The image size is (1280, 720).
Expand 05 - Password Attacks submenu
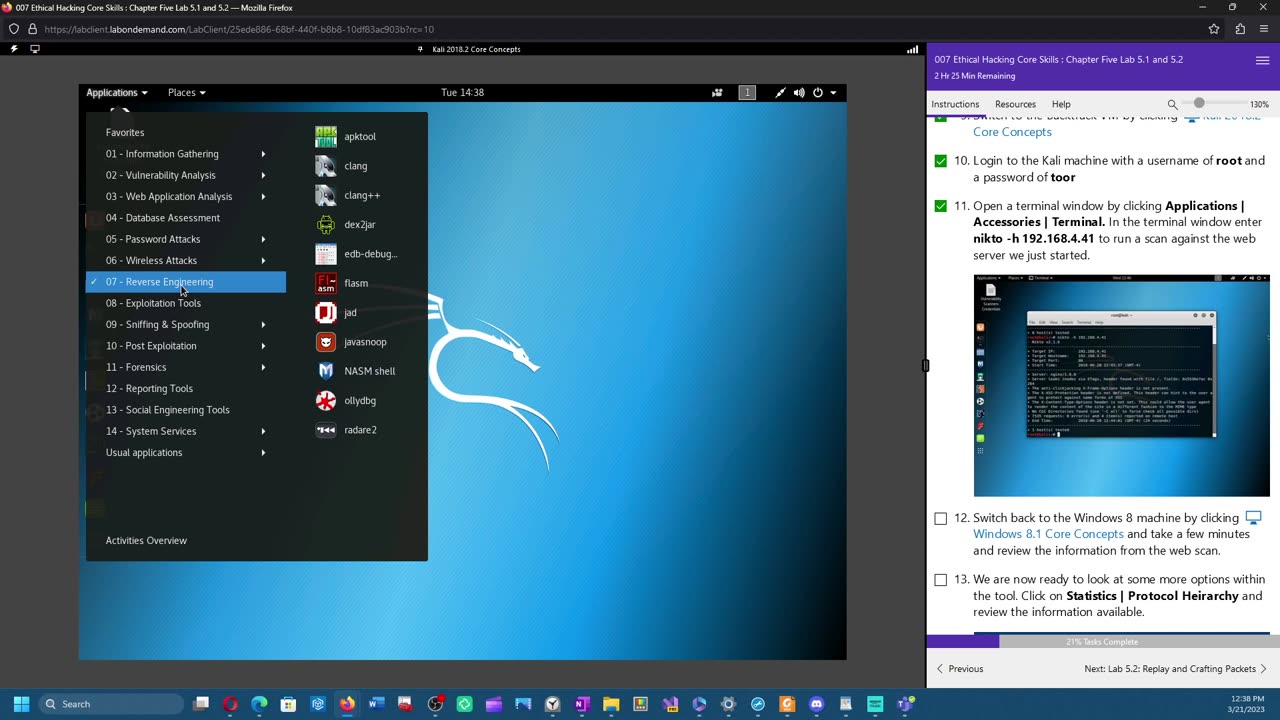186,239
